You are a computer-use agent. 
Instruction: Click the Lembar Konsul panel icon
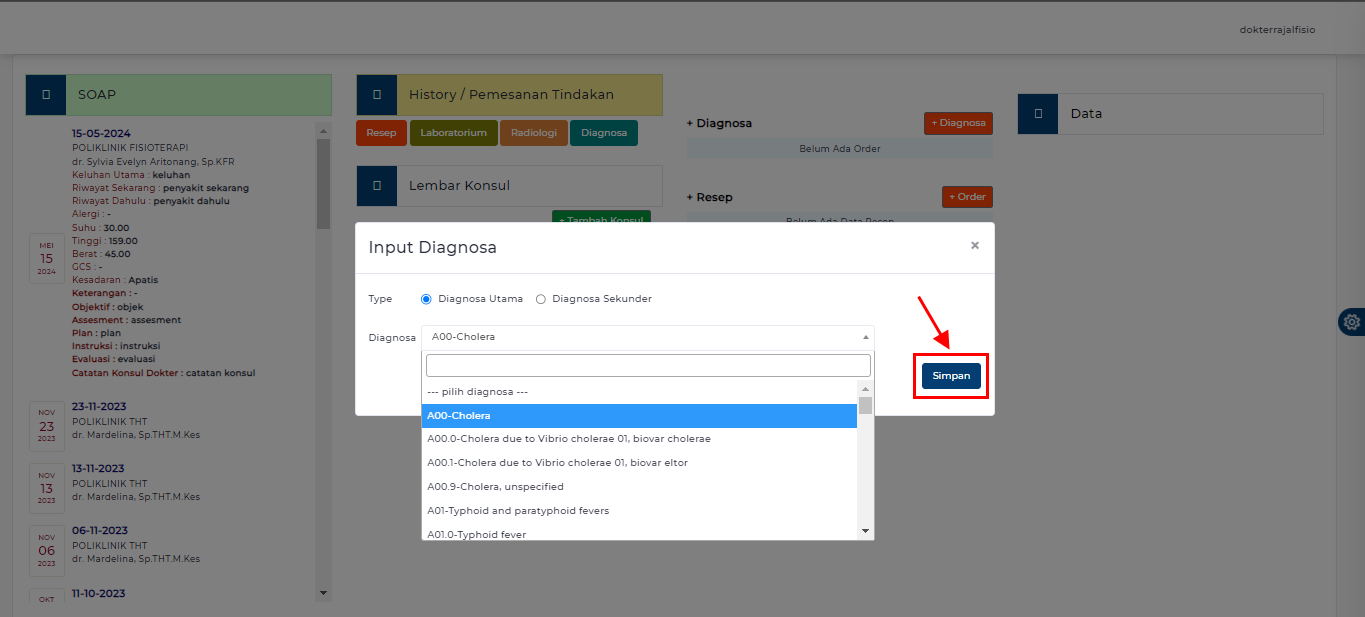pyautogui.click(x=376, y=186)
